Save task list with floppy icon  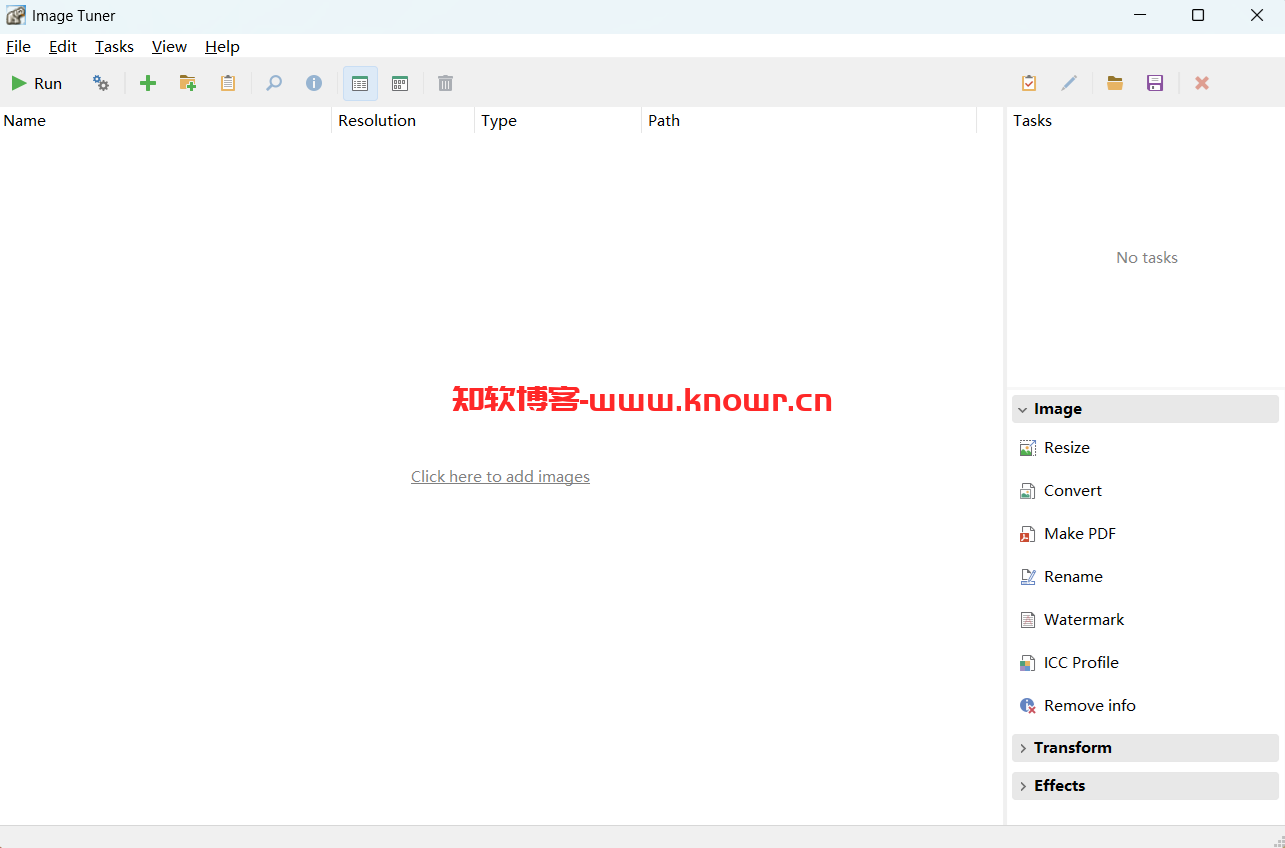[1155, 83]
